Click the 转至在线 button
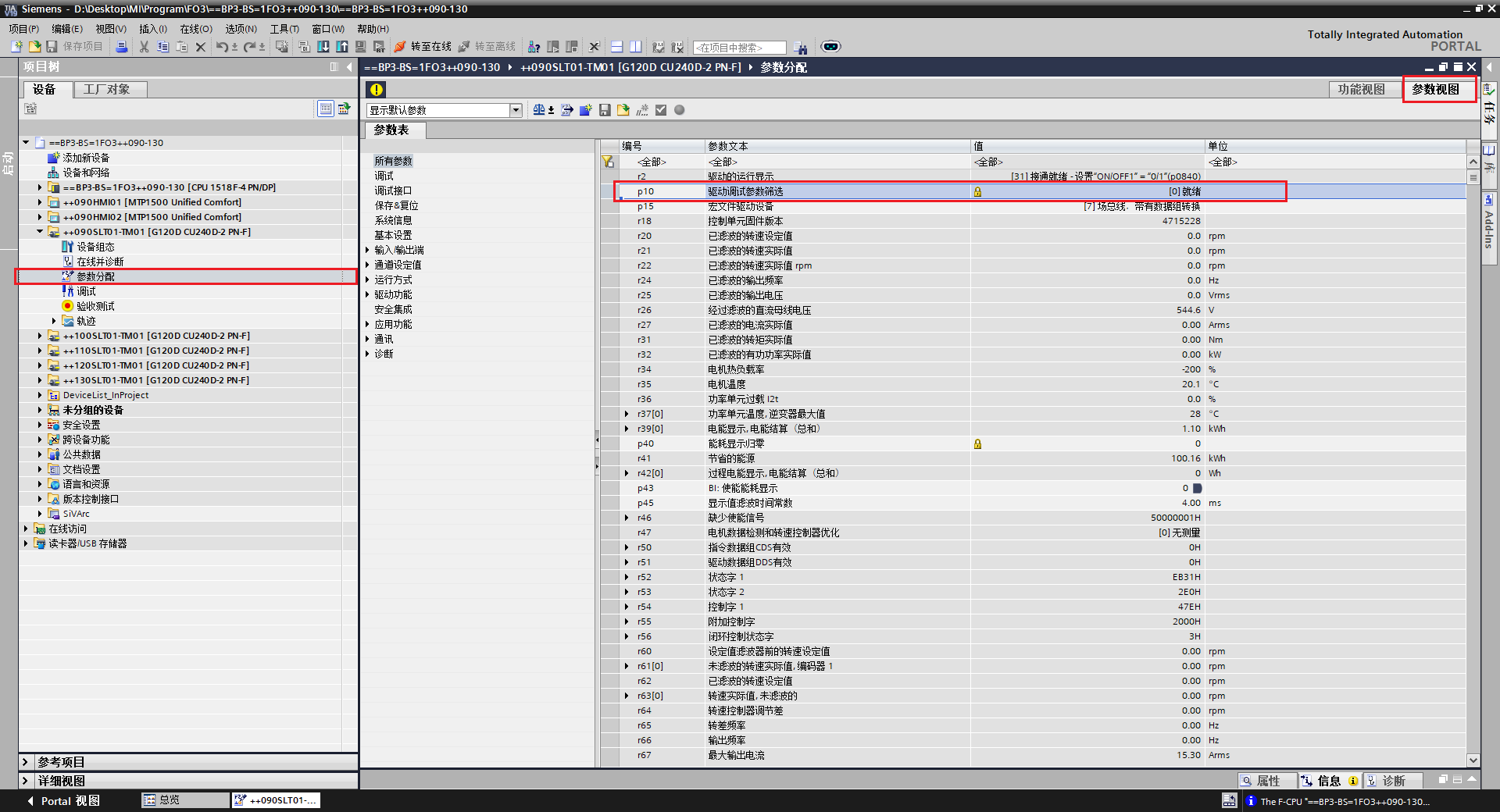1500x812 pixels. 423,47
